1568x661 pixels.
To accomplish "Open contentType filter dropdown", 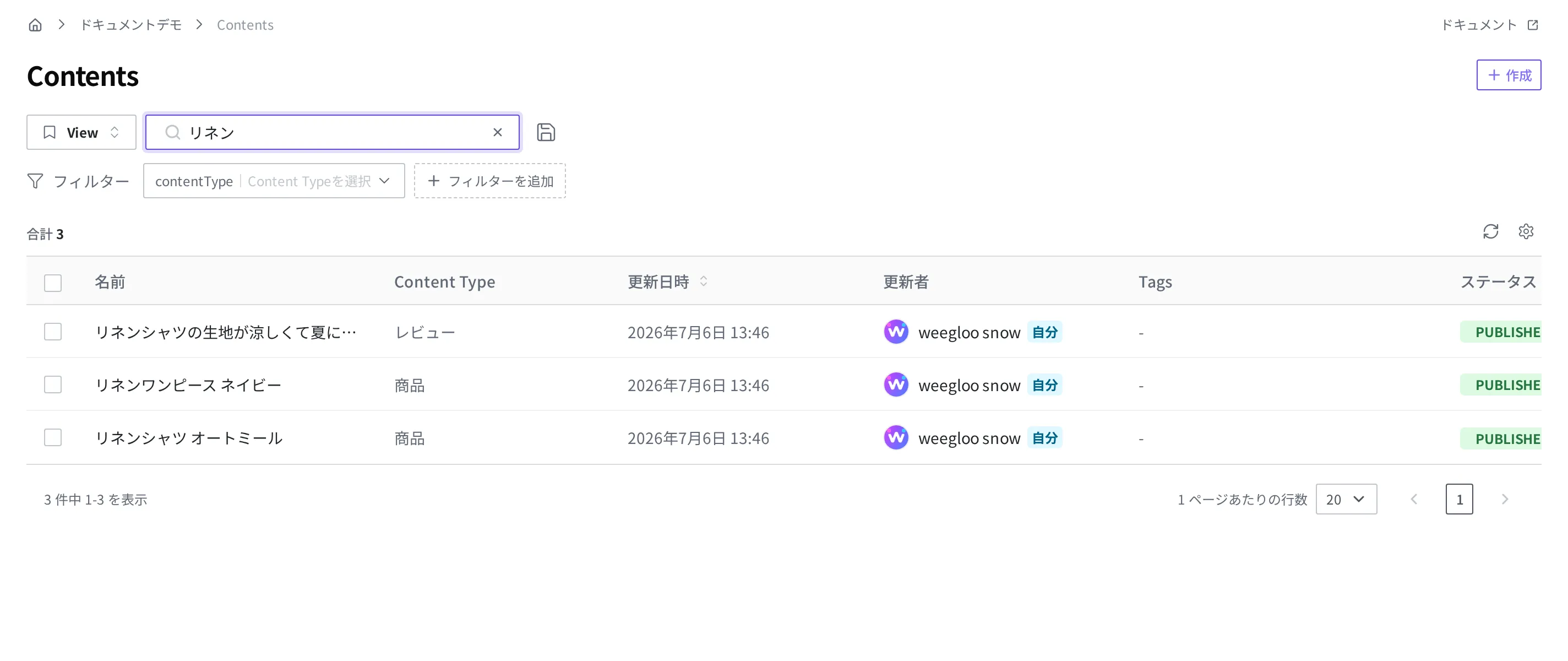I will click(274, 181).
